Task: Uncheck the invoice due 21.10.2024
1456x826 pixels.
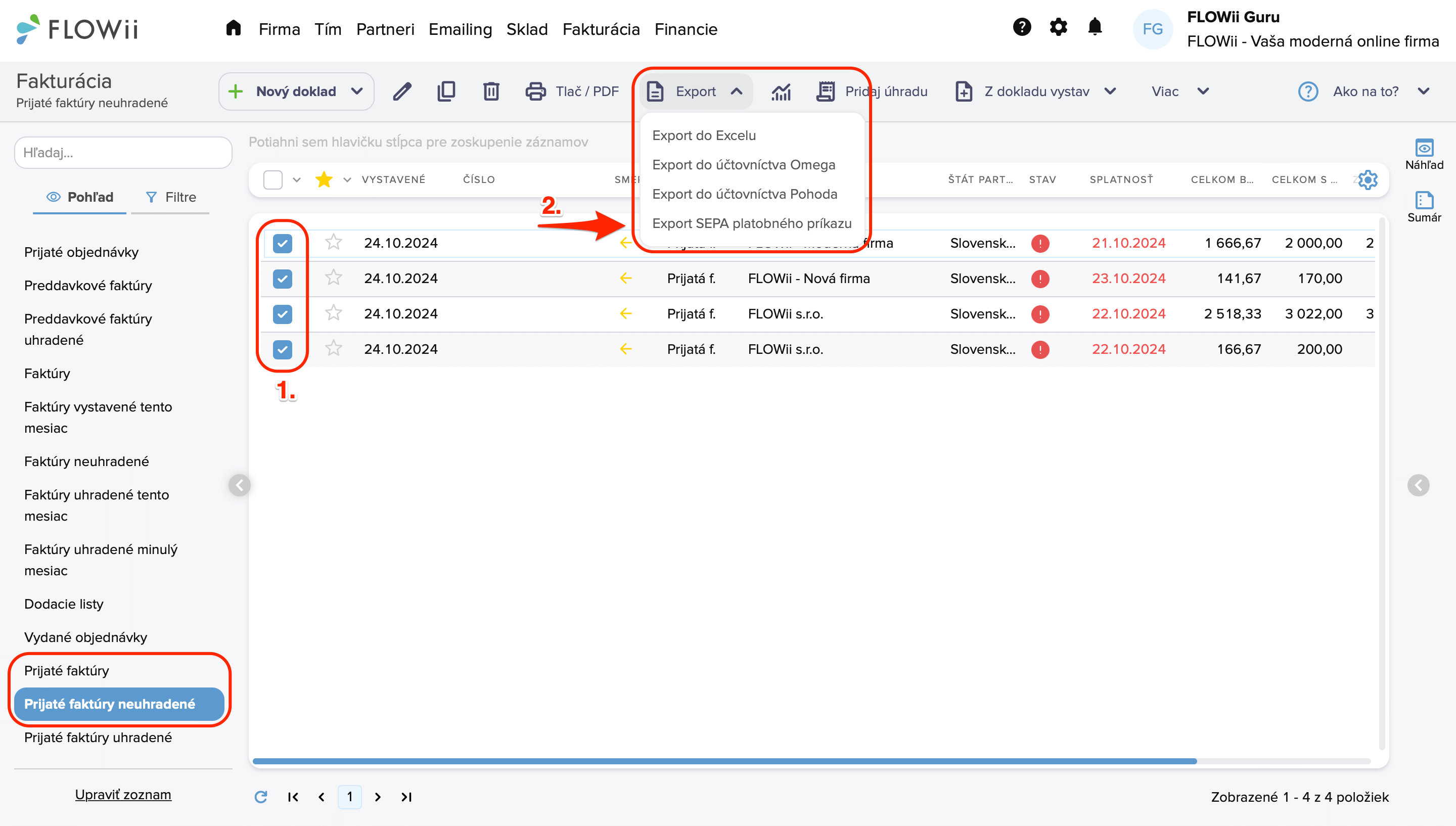Action: click(x=283, y=243)
